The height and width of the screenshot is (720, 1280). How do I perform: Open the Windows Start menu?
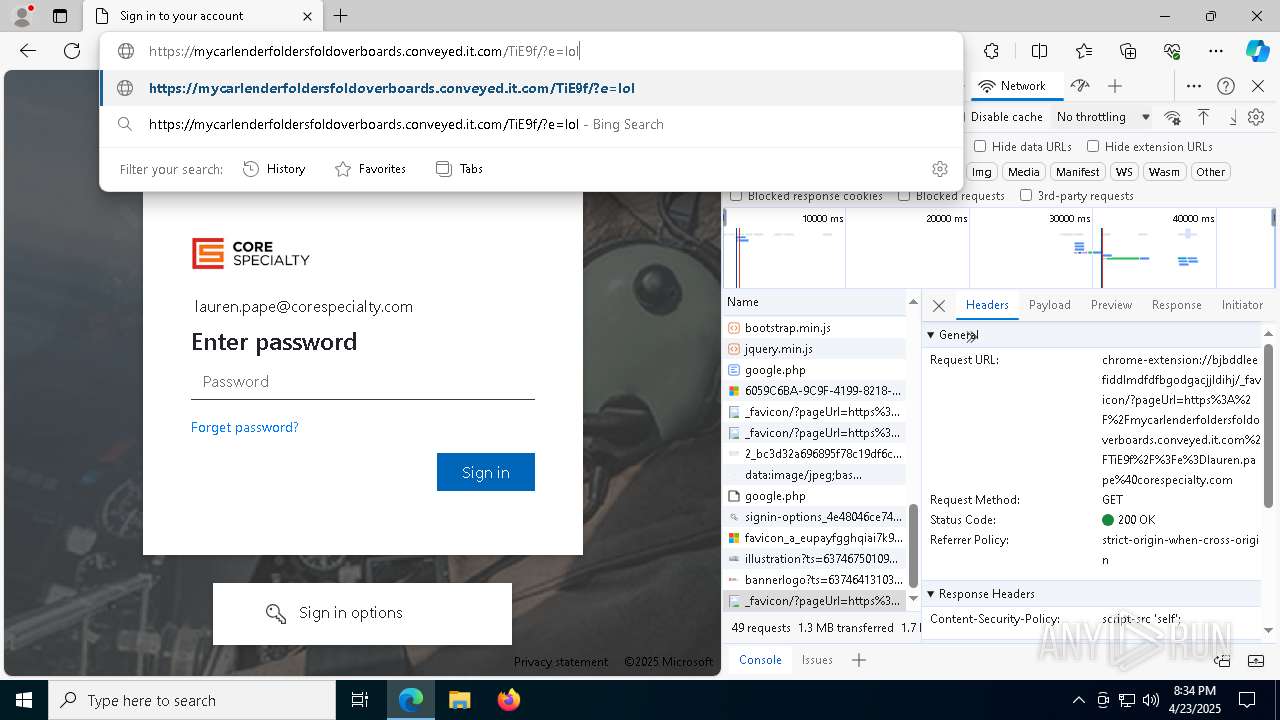pos(24,700)
